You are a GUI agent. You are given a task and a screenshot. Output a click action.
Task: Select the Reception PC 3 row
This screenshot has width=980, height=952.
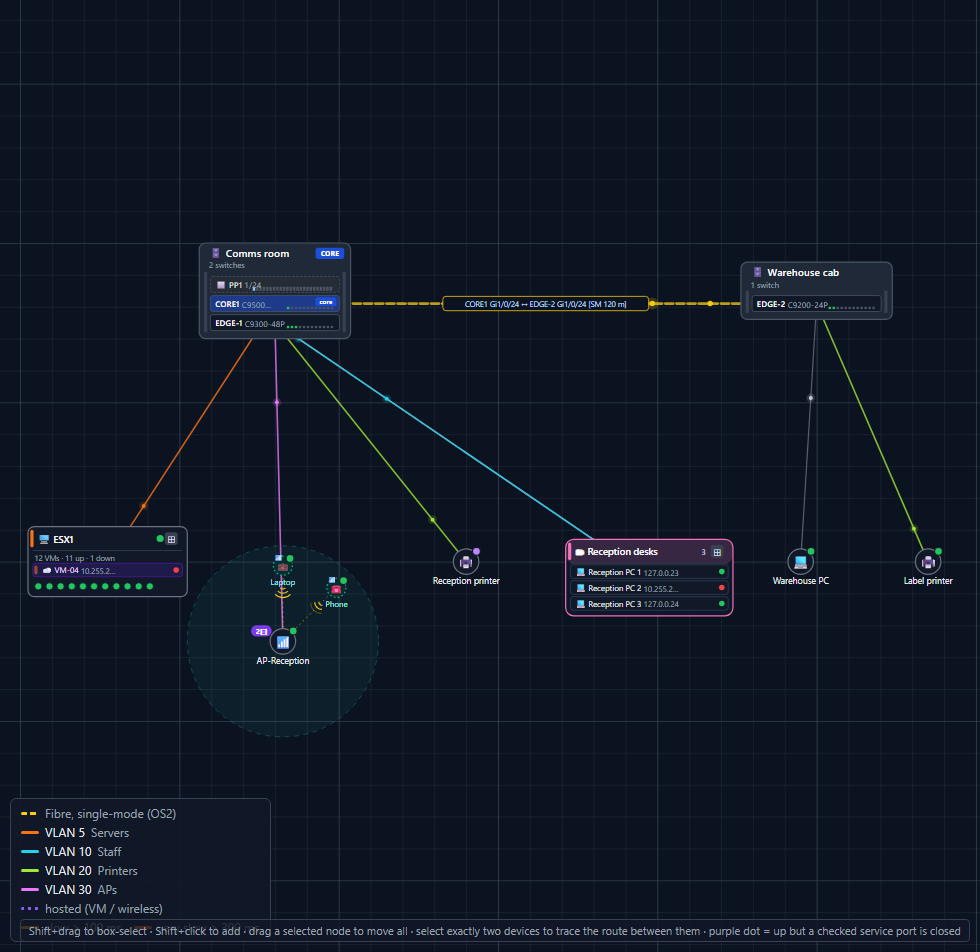tap(649, 604)
